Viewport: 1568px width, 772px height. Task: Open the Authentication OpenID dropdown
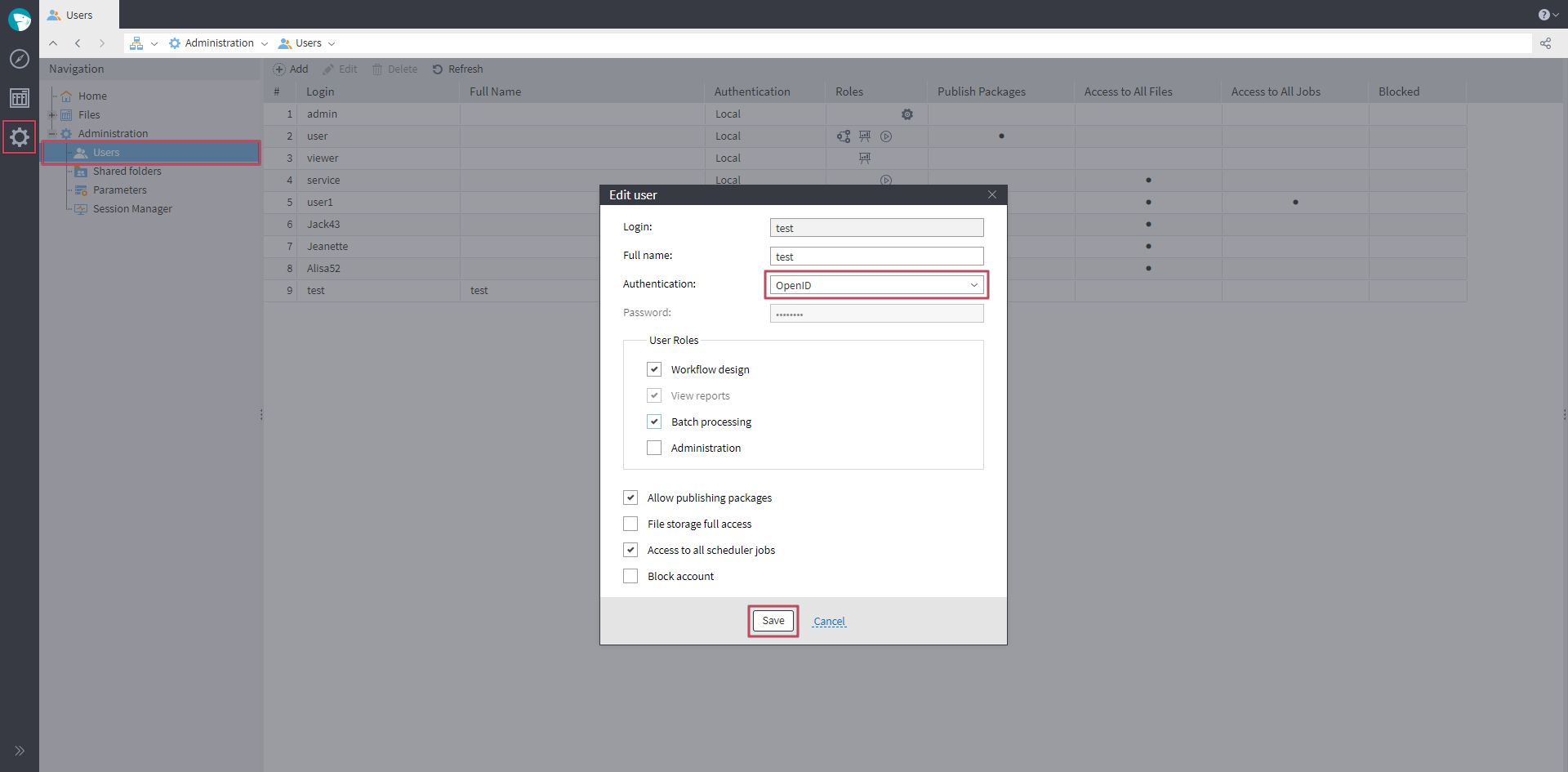[876, 285]
